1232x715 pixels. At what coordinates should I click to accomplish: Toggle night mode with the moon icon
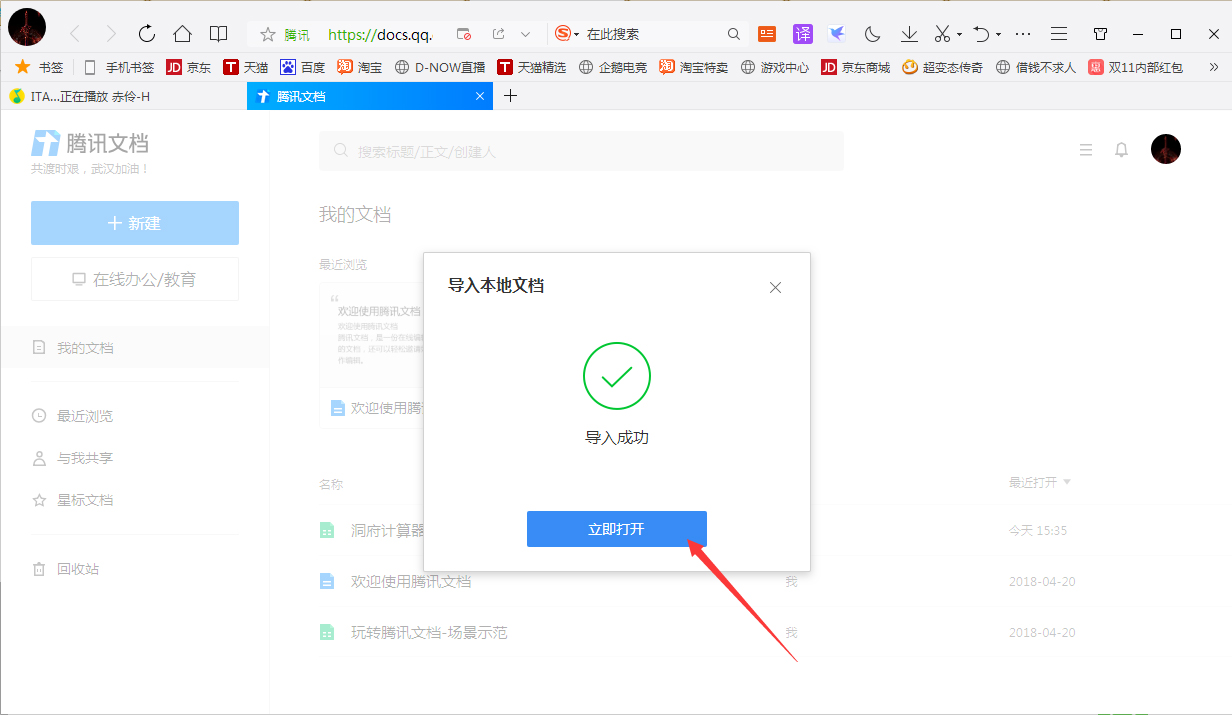tap(871, 33)
